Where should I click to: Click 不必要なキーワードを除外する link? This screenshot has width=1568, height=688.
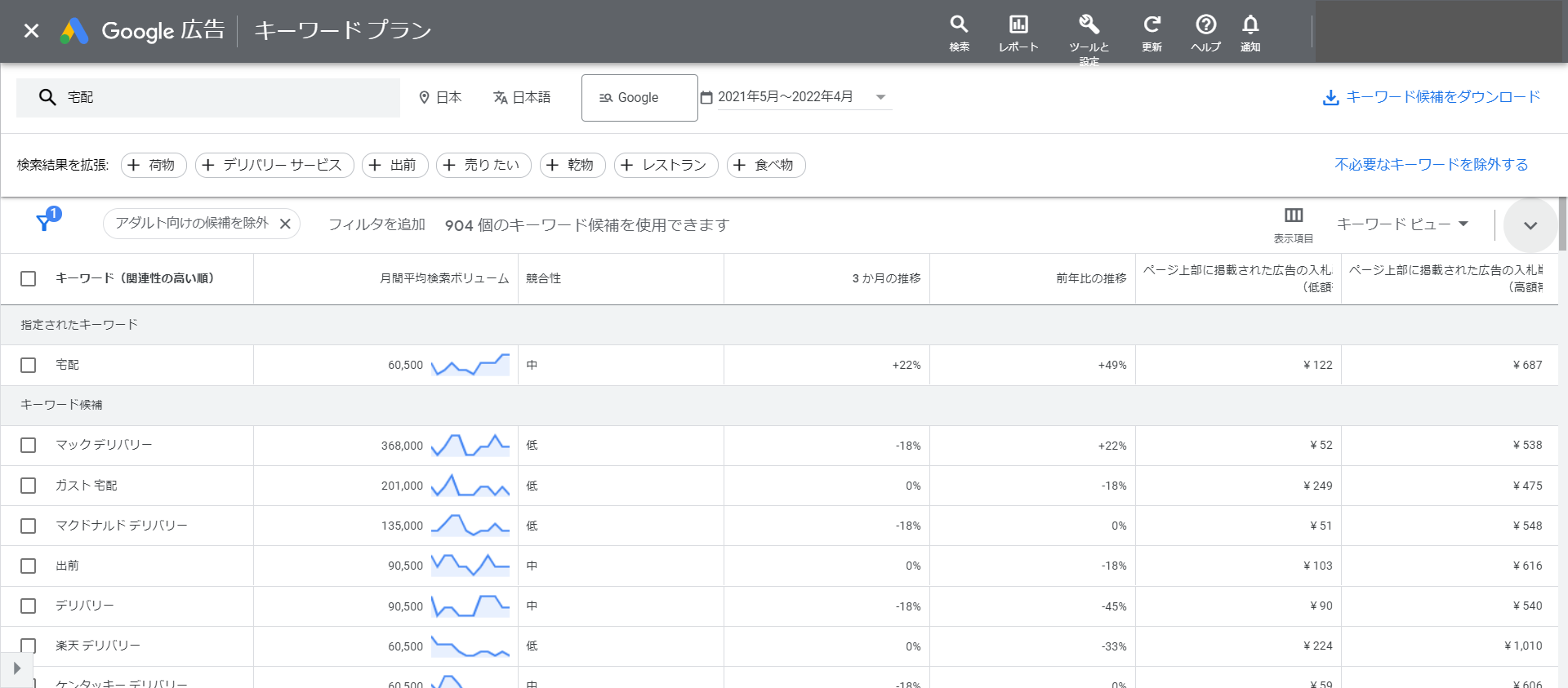tap(1432, 165)
